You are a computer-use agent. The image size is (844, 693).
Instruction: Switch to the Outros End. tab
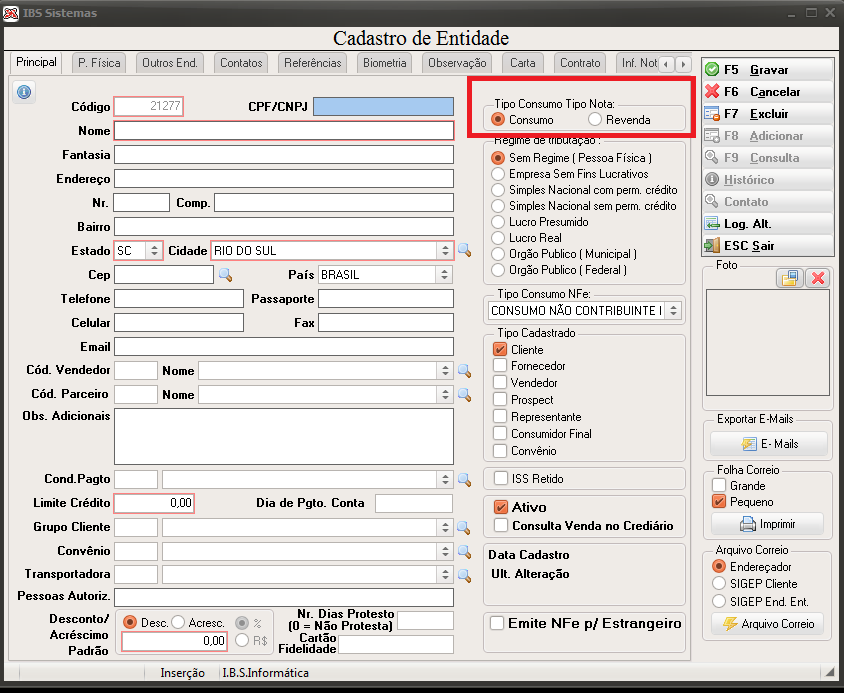pos(170,63)
